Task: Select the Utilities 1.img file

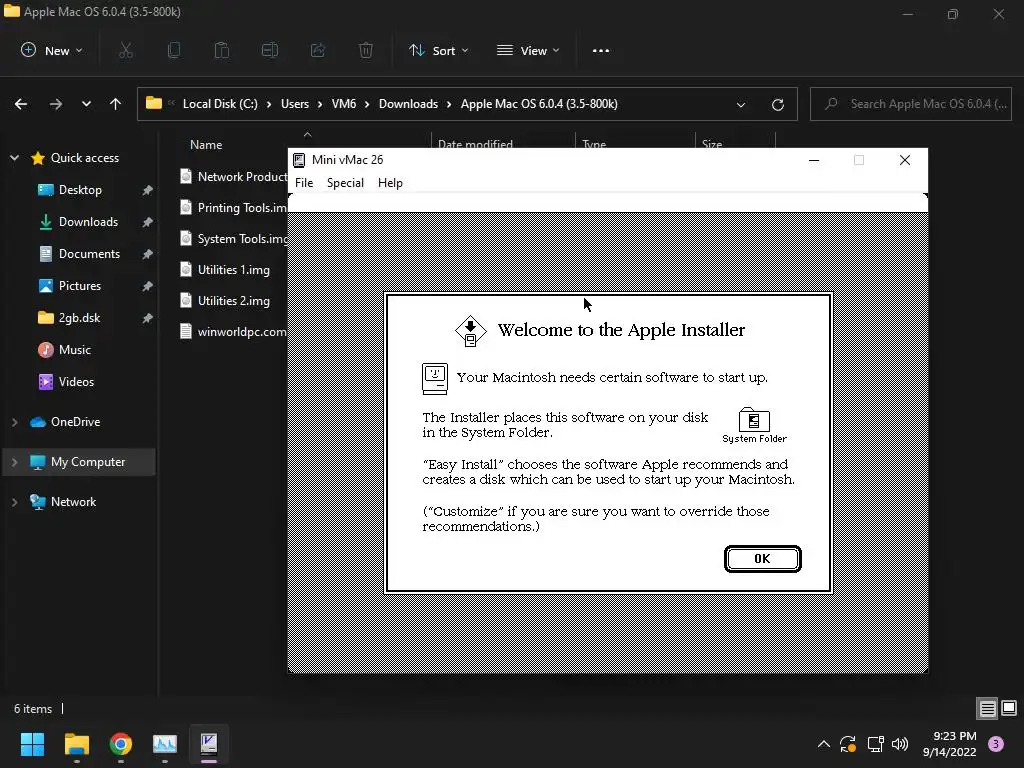Action: pyautogui.click(x=225, y=270)
